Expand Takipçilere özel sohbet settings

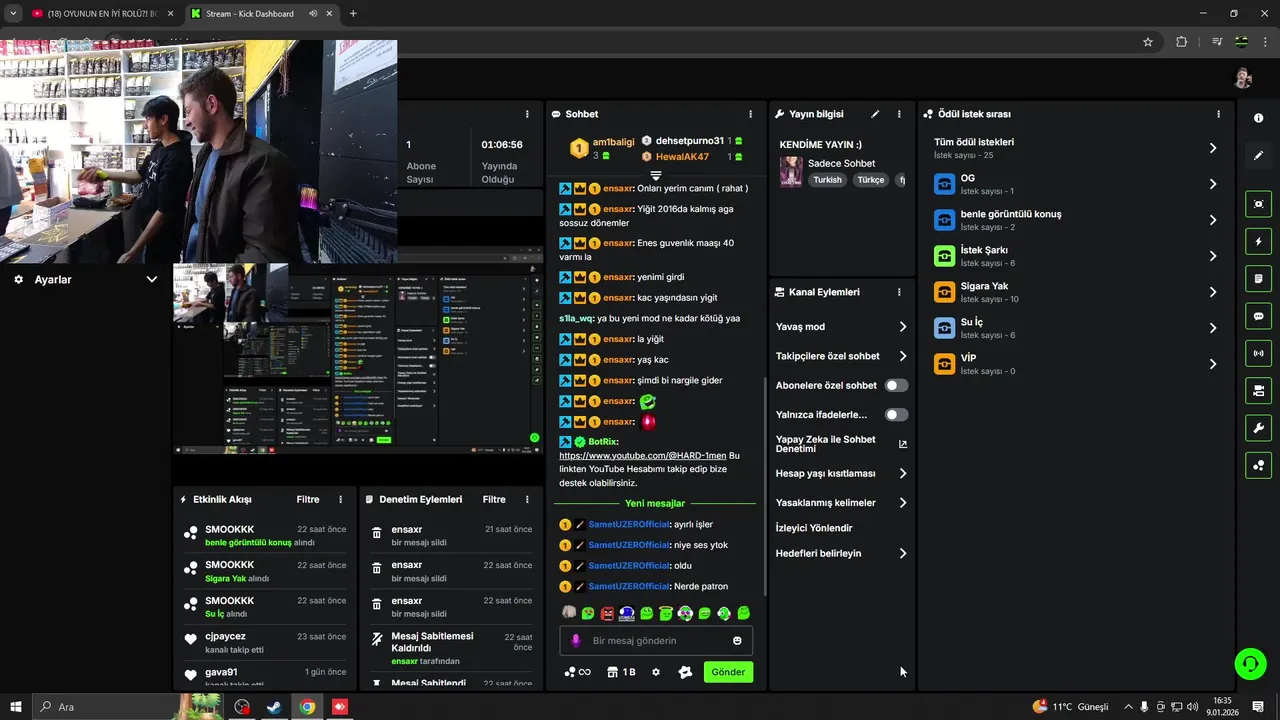tap(902, 356)
